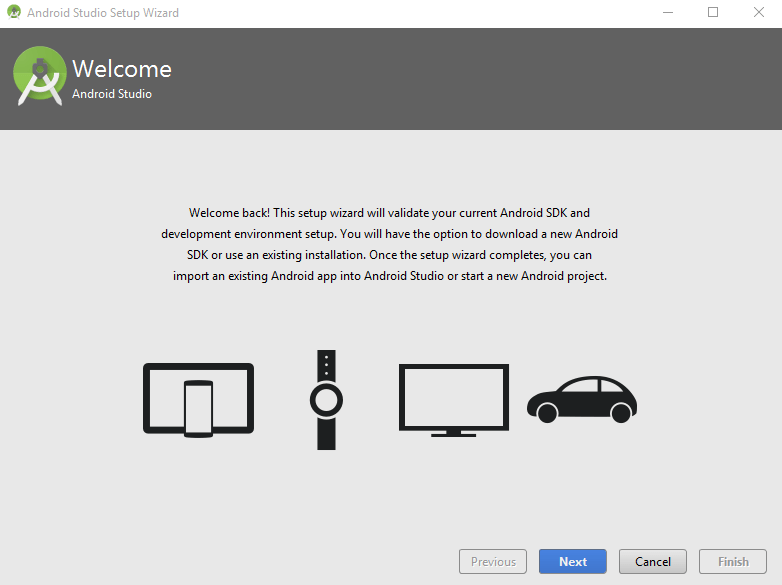This screenshot has width=782, height=585.
Task: Close the Setup Wizard window
Action: coord(759,12)
